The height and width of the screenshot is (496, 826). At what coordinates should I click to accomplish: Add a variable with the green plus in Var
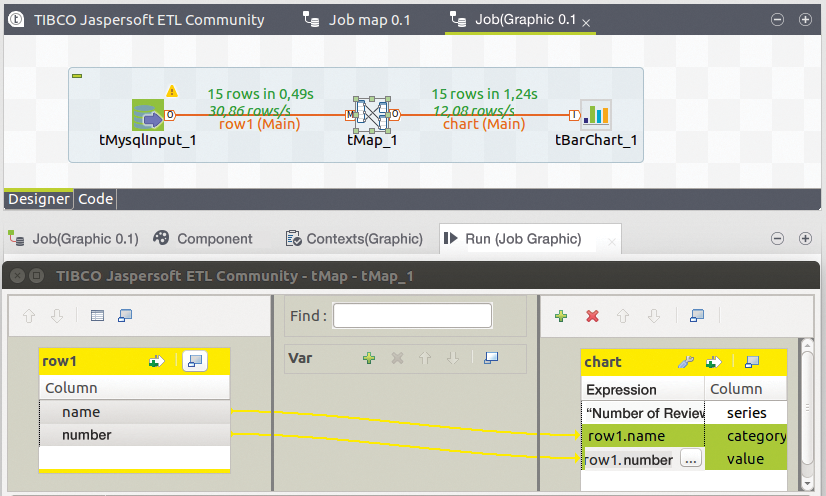[x=369, y=358]
